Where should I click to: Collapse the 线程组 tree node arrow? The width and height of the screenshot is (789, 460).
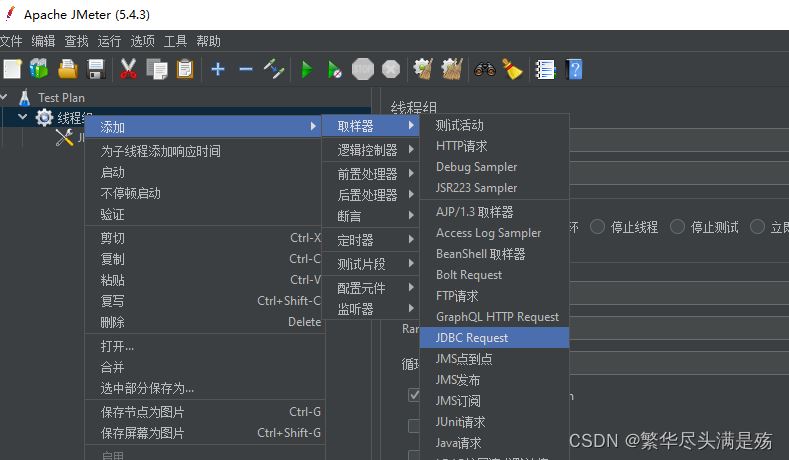click(23, 118)
